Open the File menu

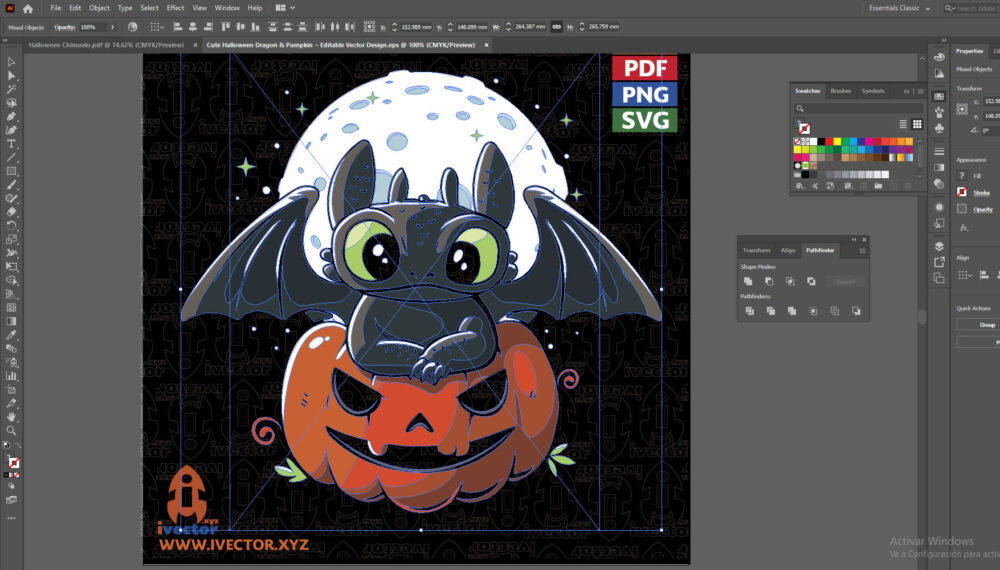[55, 8]
